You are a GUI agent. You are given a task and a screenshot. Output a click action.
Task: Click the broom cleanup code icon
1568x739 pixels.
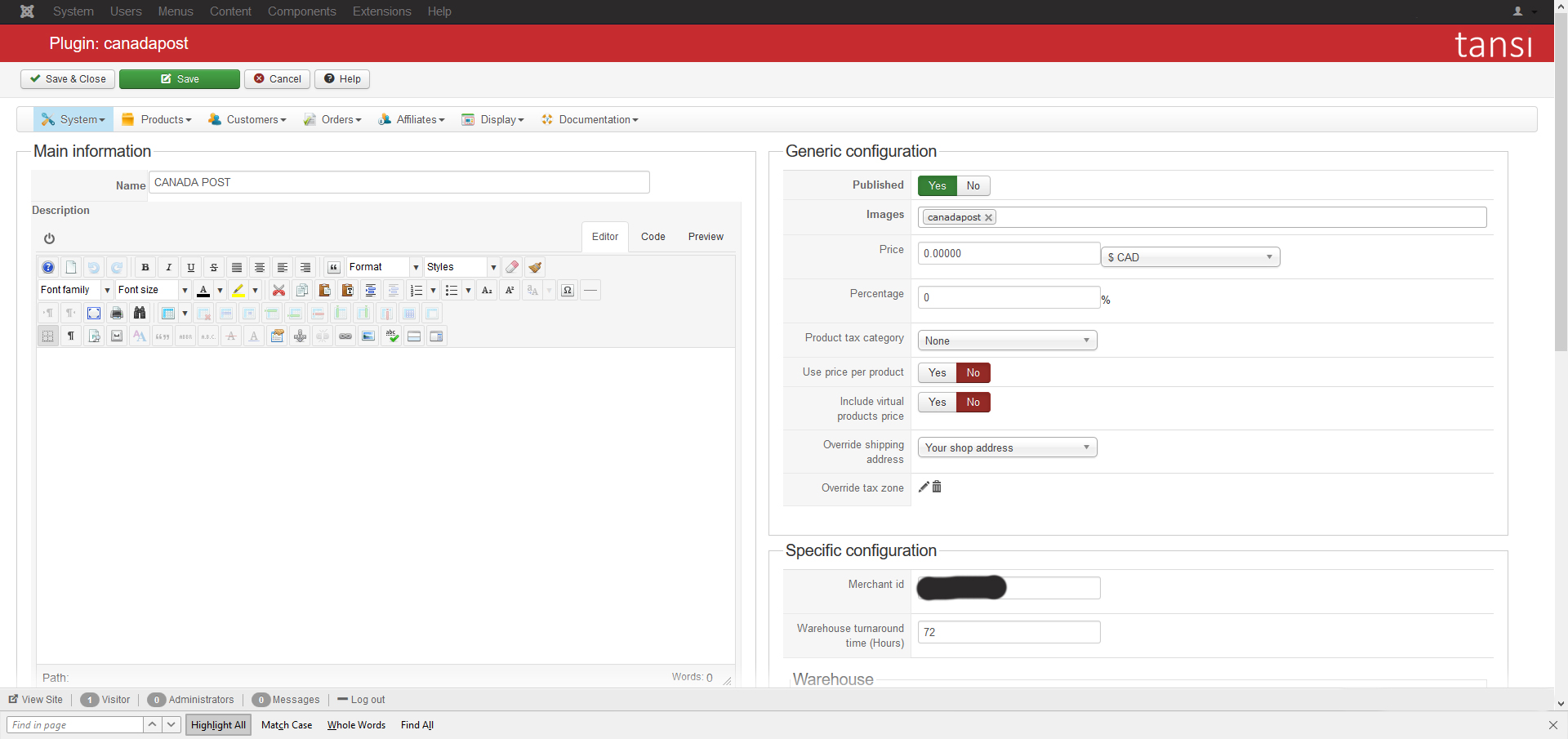point(535,267)
